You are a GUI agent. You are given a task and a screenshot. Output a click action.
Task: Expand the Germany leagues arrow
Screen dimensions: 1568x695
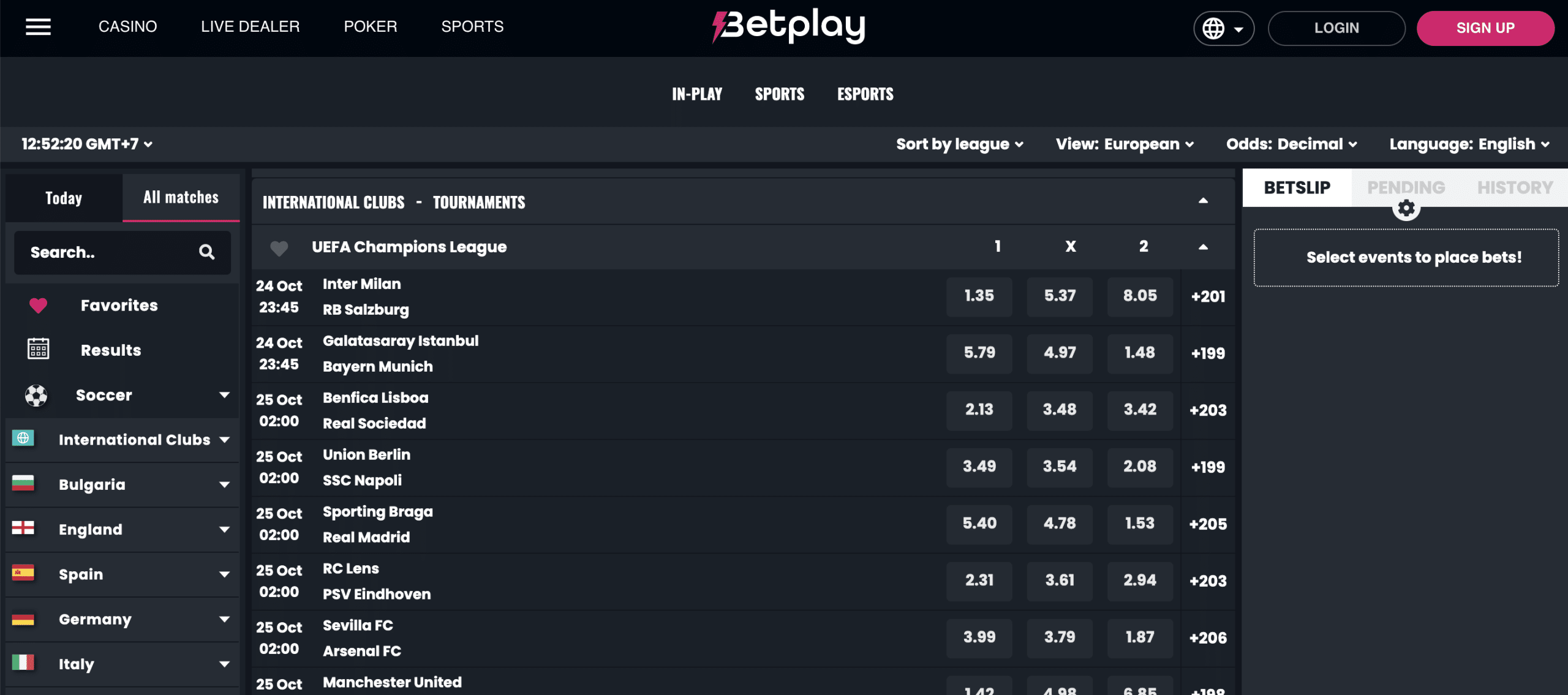pos(225,619)
